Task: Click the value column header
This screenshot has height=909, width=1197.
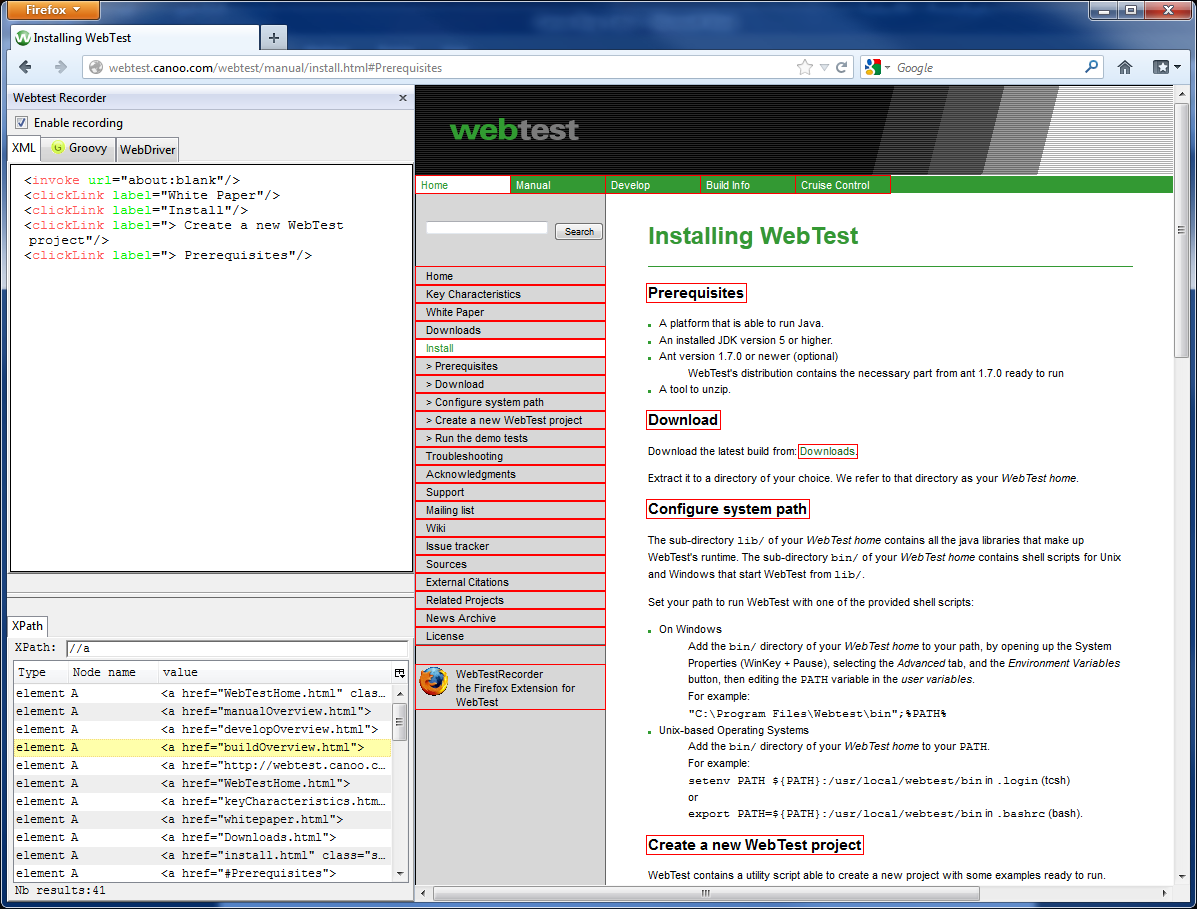Action: tap(275, 672)
